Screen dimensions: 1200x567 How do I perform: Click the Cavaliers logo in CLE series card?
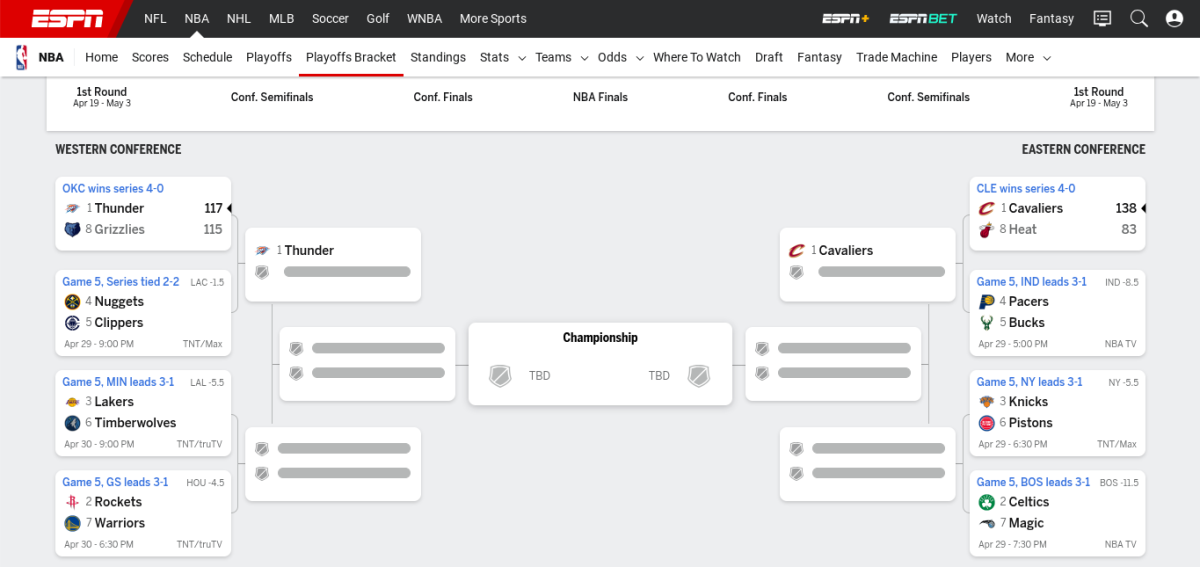click(986, 208)
